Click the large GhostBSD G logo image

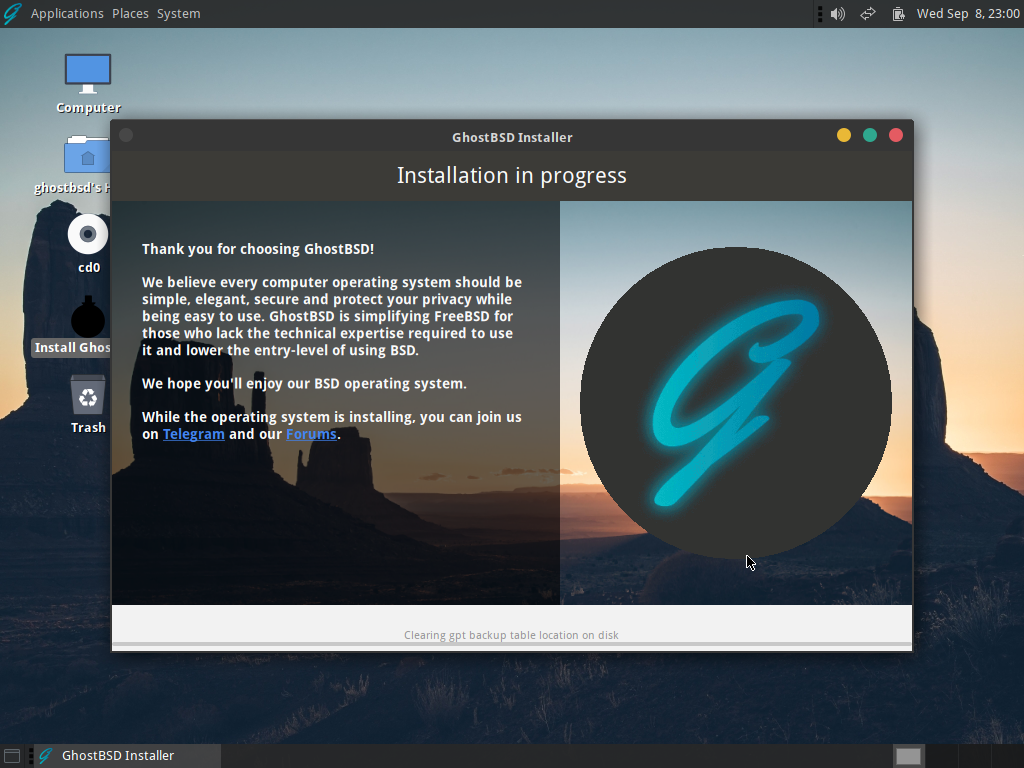click(735, 402)
